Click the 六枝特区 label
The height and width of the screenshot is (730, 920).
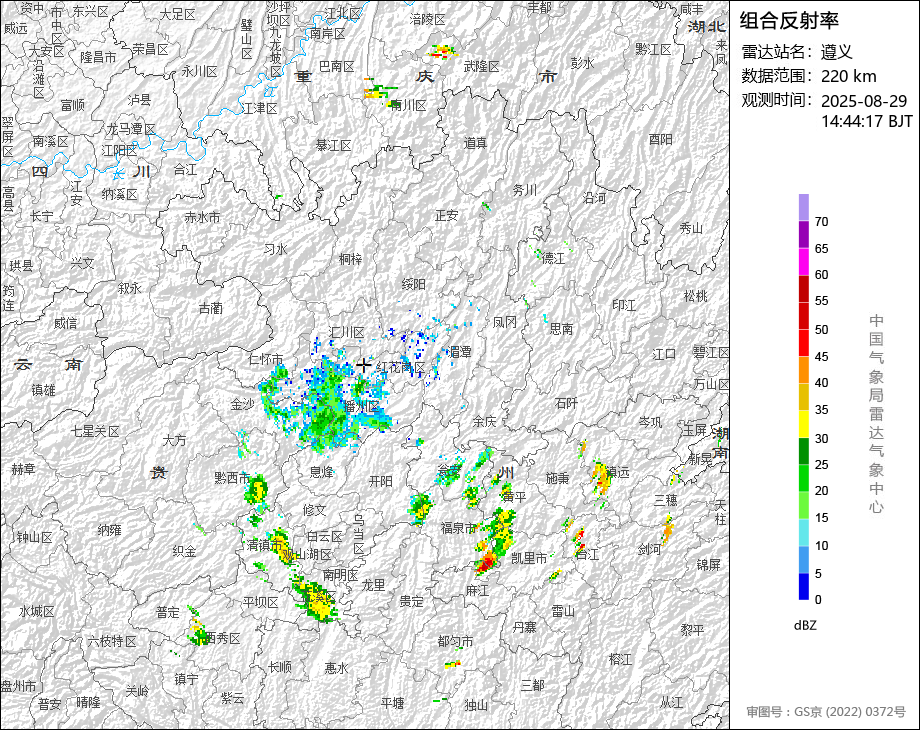(x=111, y=641)
